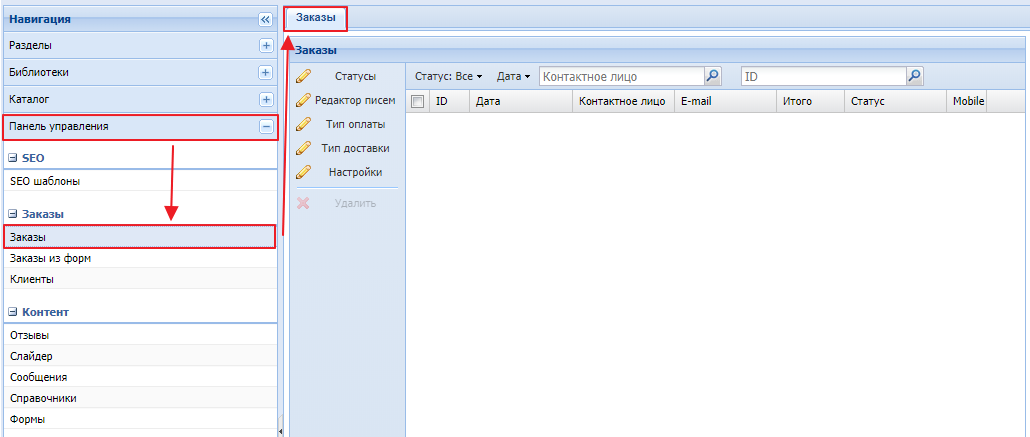Sort table by Итого column header

tap(798, 101)
